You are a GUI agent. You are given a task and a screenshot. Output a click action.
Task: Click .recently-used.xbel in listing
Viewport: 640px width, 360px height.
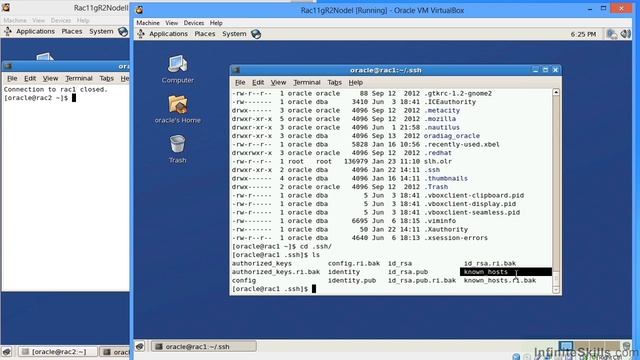(462, 144)
